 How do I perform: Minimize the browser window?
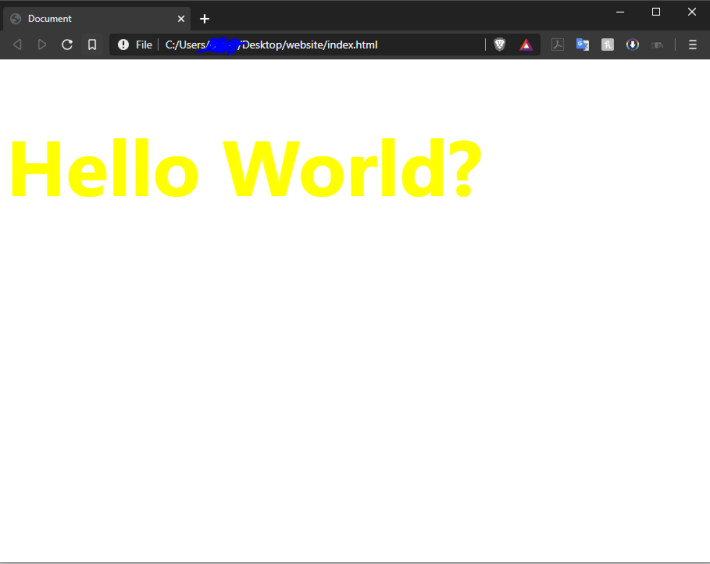coord(620,12)
